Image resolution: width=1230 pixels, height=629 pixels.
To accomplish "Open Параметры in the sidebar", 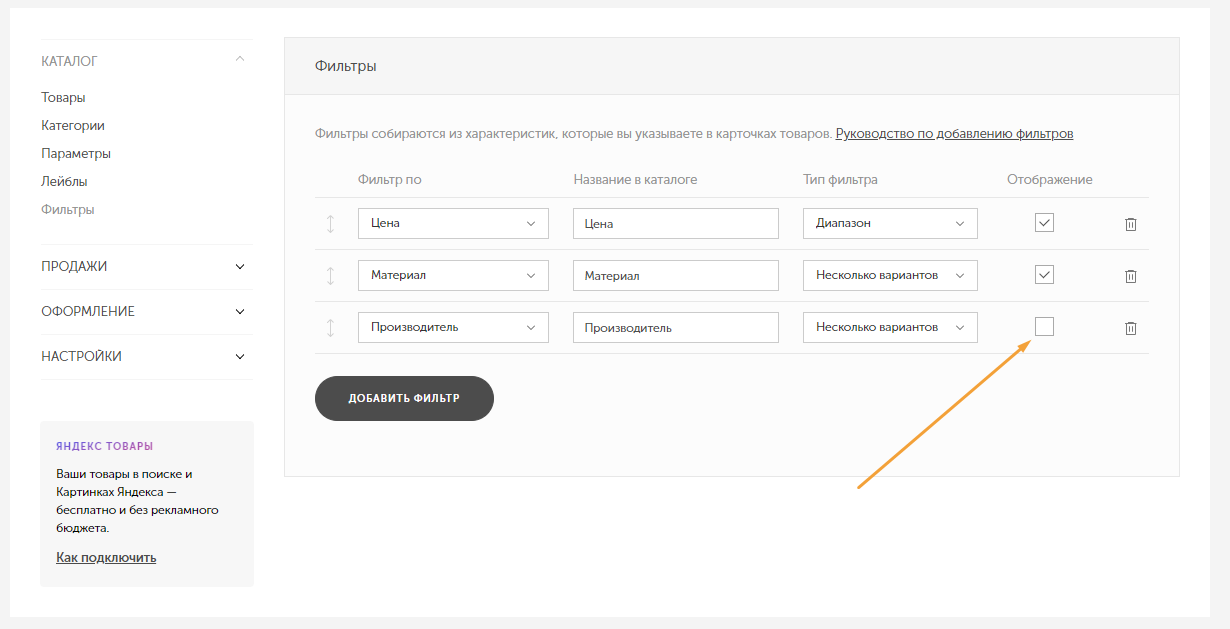I will click(x=76, y=154).
